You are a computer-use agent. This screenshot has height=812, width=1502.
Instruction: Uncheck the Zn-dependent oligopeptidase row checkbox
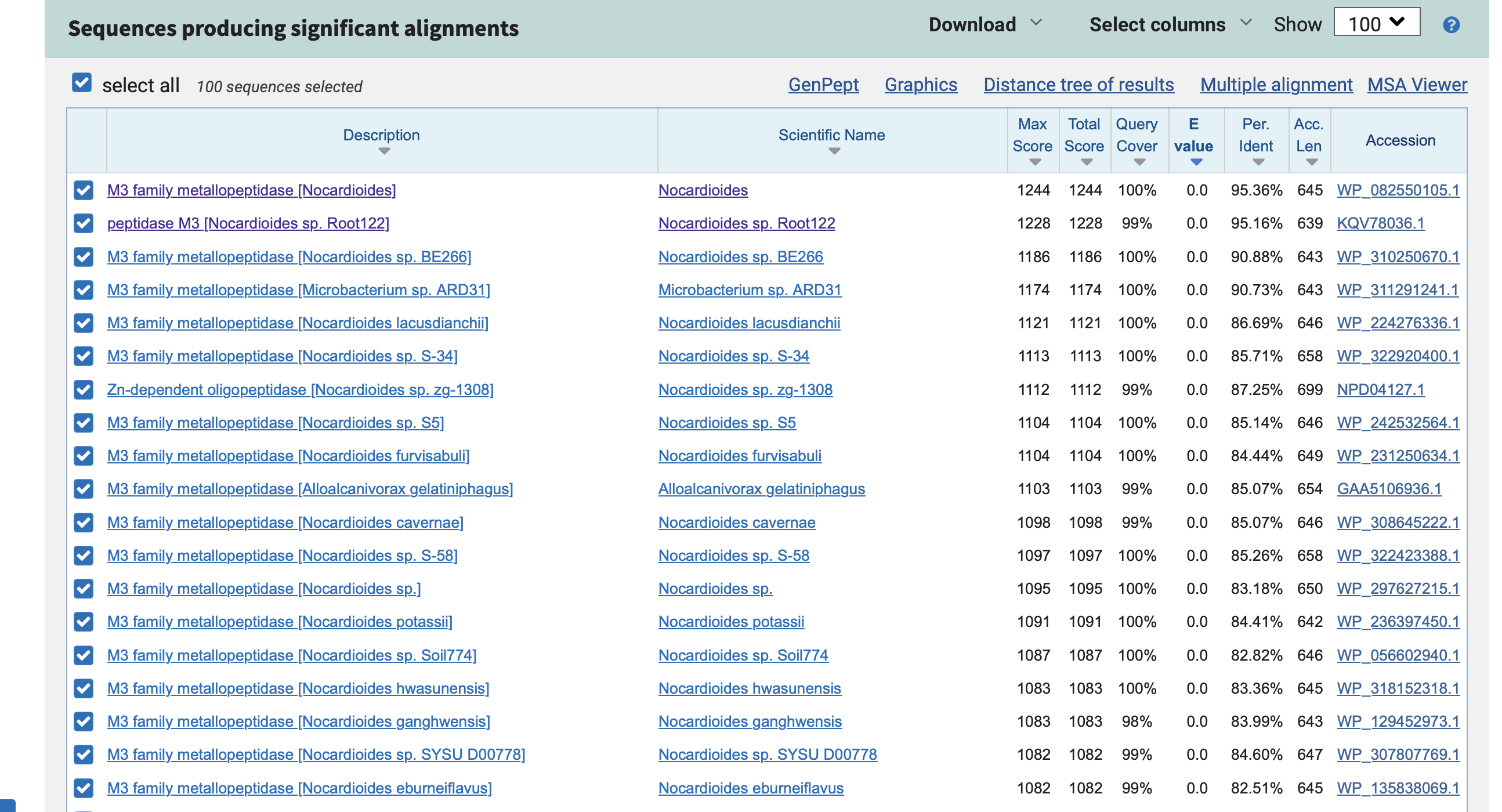(84, 389)
